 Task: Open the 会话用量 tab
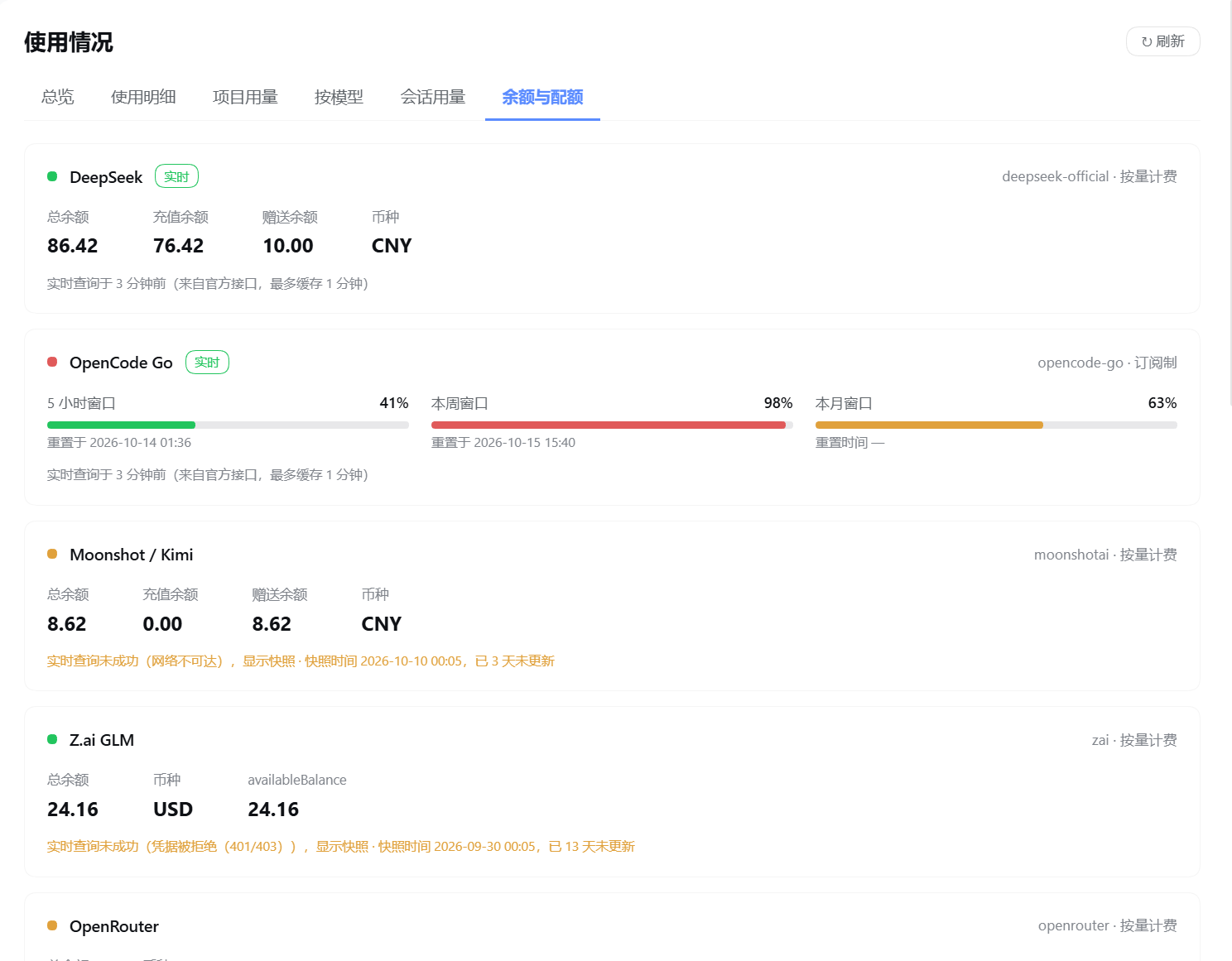(x=433, y=97)
